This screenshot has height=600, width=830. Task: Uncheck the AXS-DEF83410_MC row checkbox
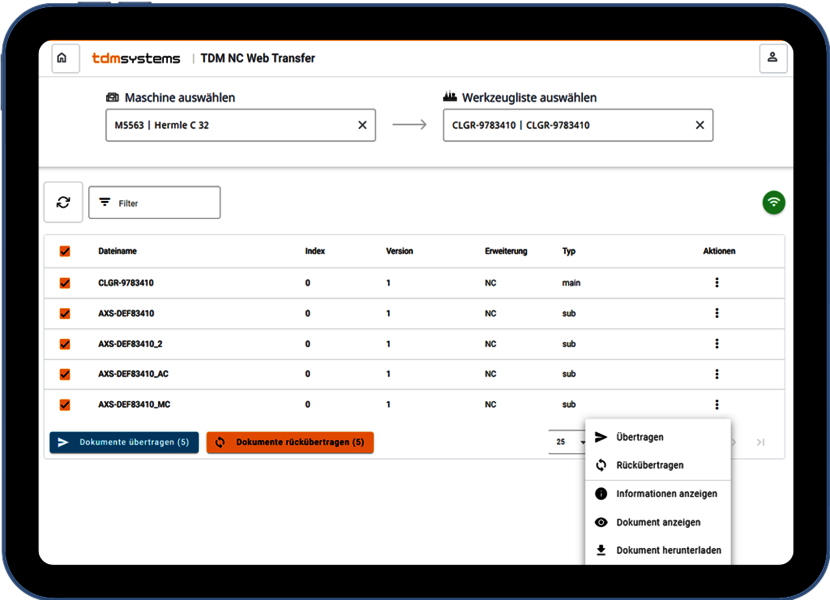pyautogui.click(x=65, y=405)
